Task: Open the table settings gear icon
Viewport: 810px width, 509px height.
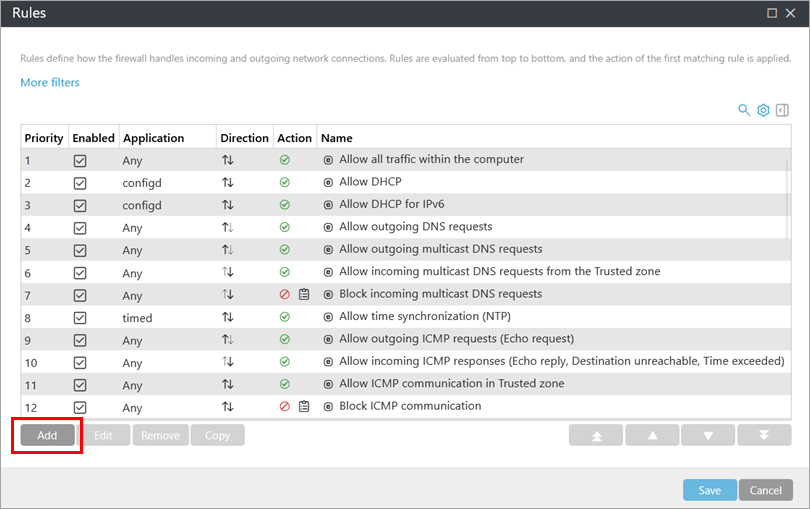Action: (x=763, y=110)
